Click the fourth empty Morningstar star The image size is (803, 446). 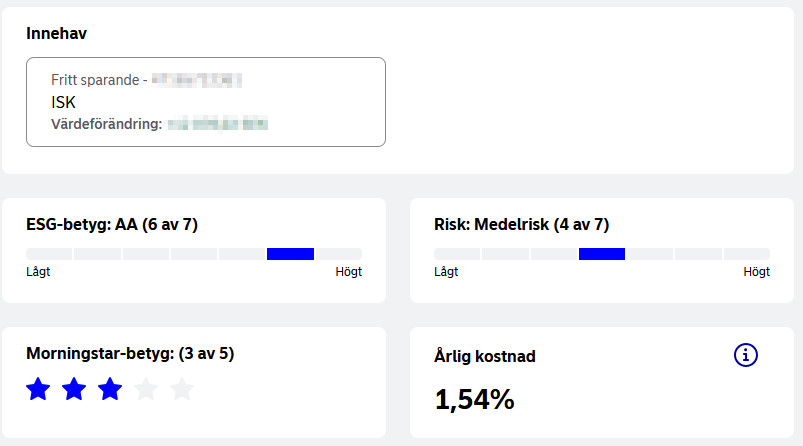tap(146, 389)
